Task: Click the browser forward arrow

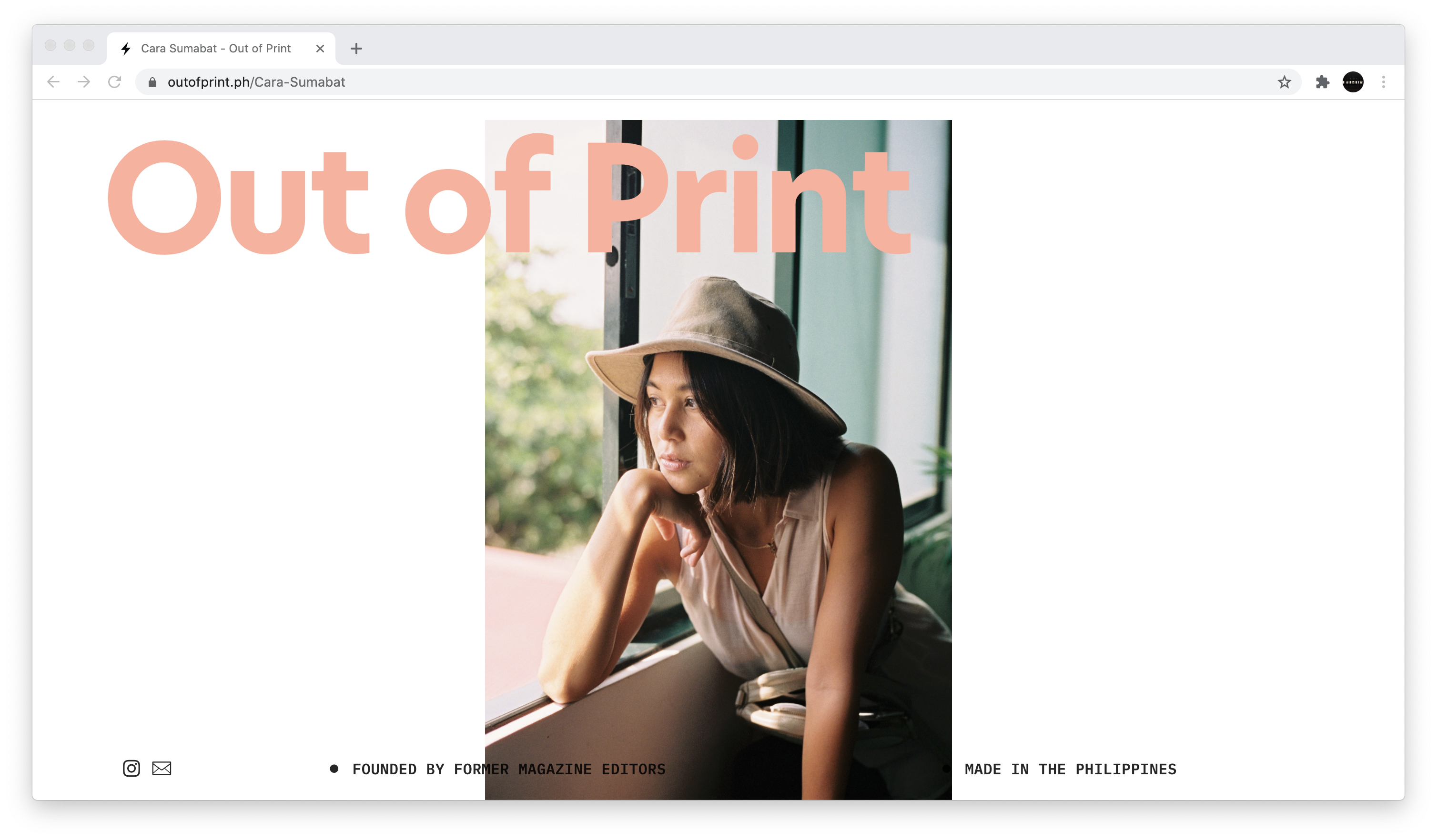Action: [84, 82]
